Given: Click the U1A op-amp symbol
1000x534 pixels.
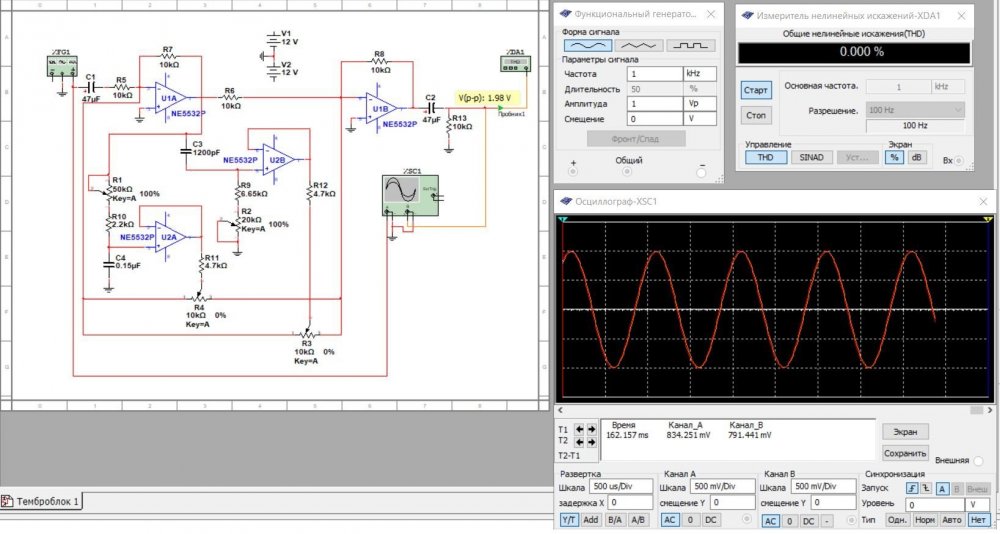Looking at the screenshot, I should (168, 97).
